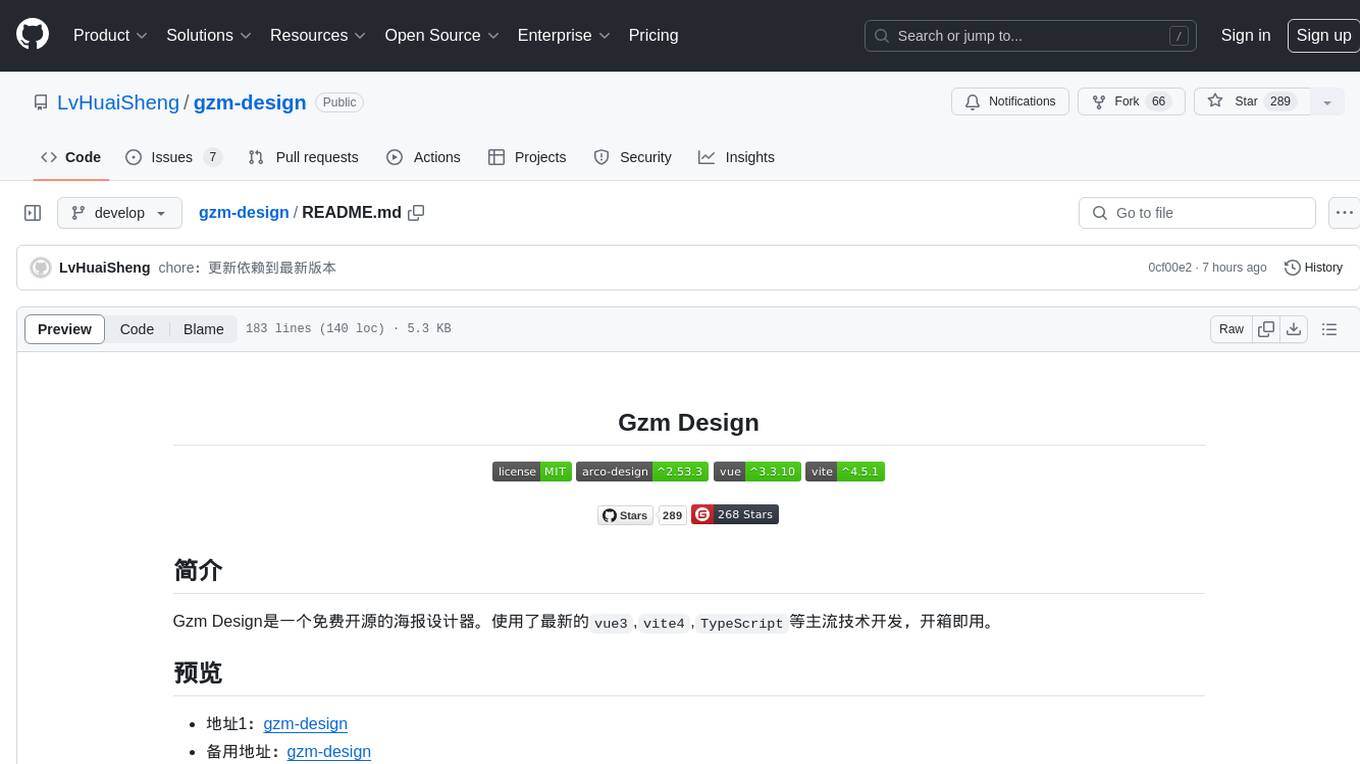Viewport: 1360px width, 764px height.
Task: Click the Issues counter 7
Action: pyautogui.click(x=212, y=157)
